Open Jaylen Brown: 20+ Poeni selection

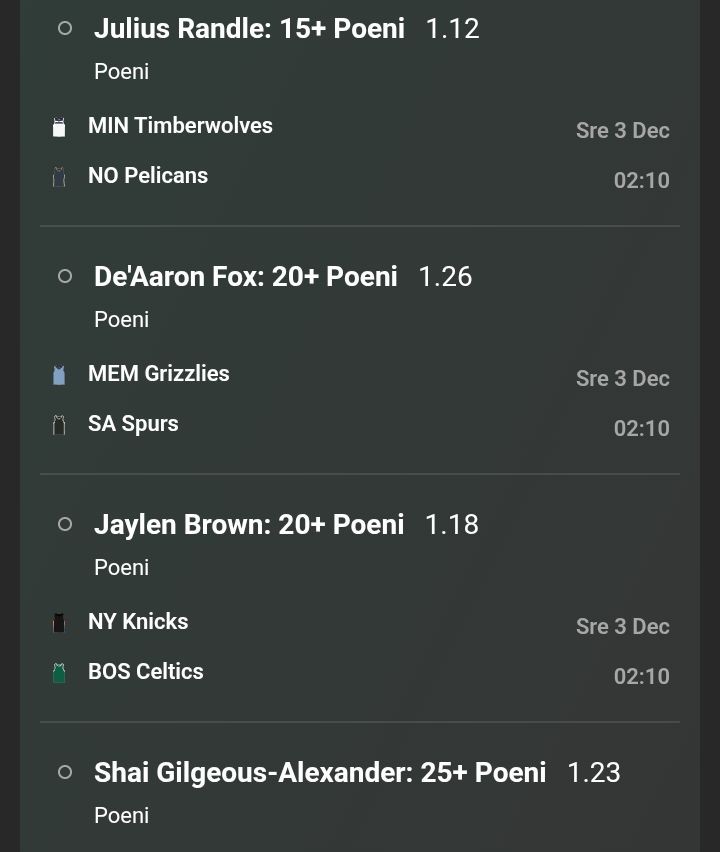[249, 525]
